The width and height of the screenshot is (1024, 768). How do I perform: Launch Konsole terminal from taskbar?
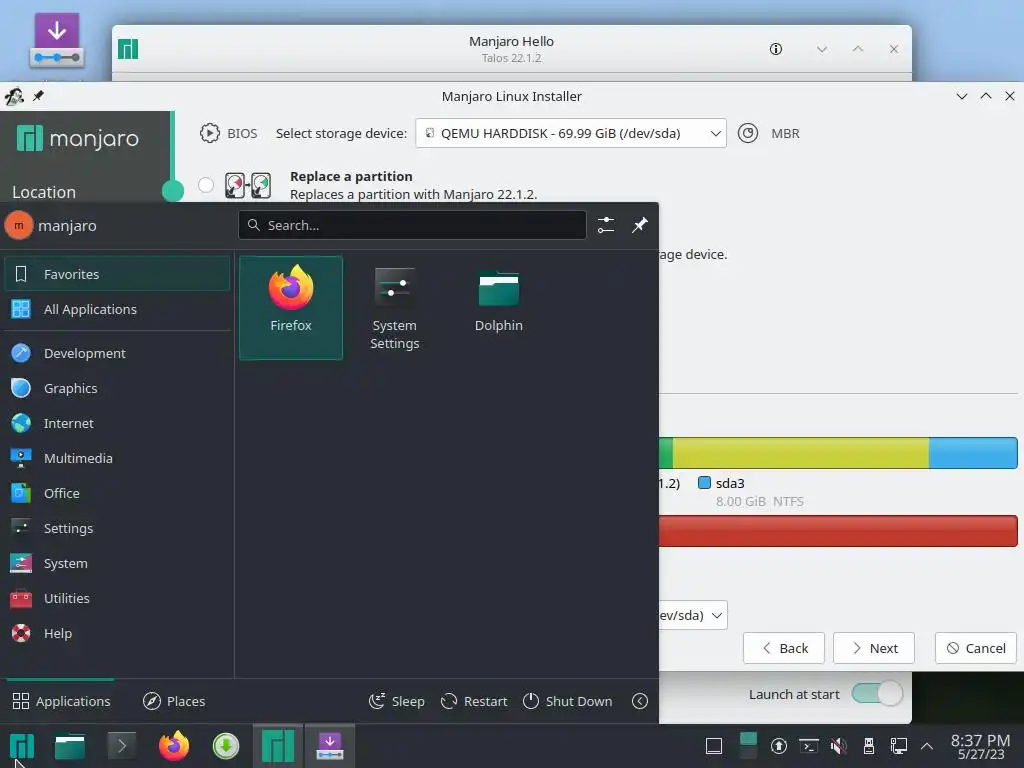[121, 746]
